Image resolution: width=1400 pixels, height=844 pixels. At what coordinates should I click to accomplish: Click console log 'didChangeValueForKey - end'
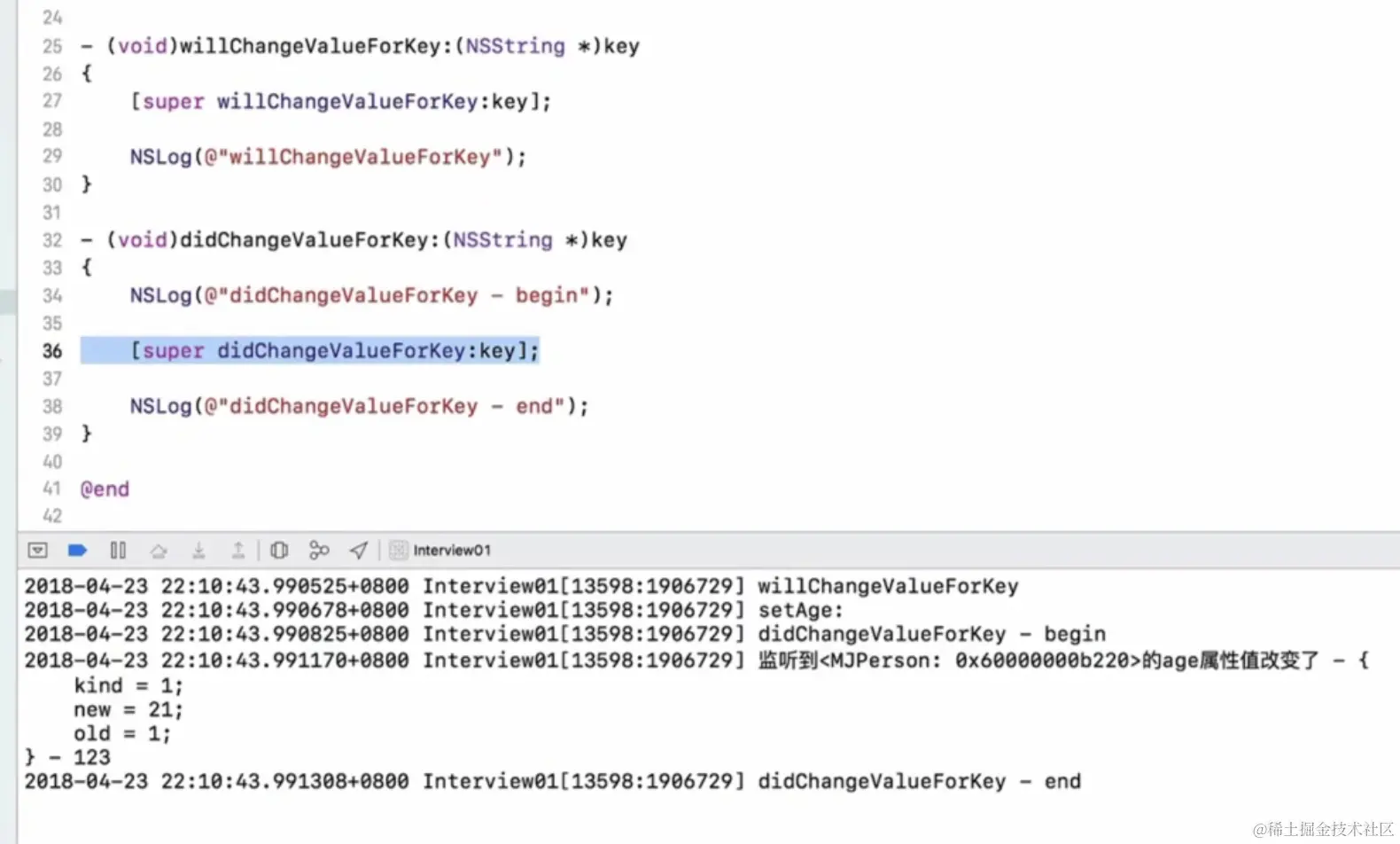(x=553, y=782)
